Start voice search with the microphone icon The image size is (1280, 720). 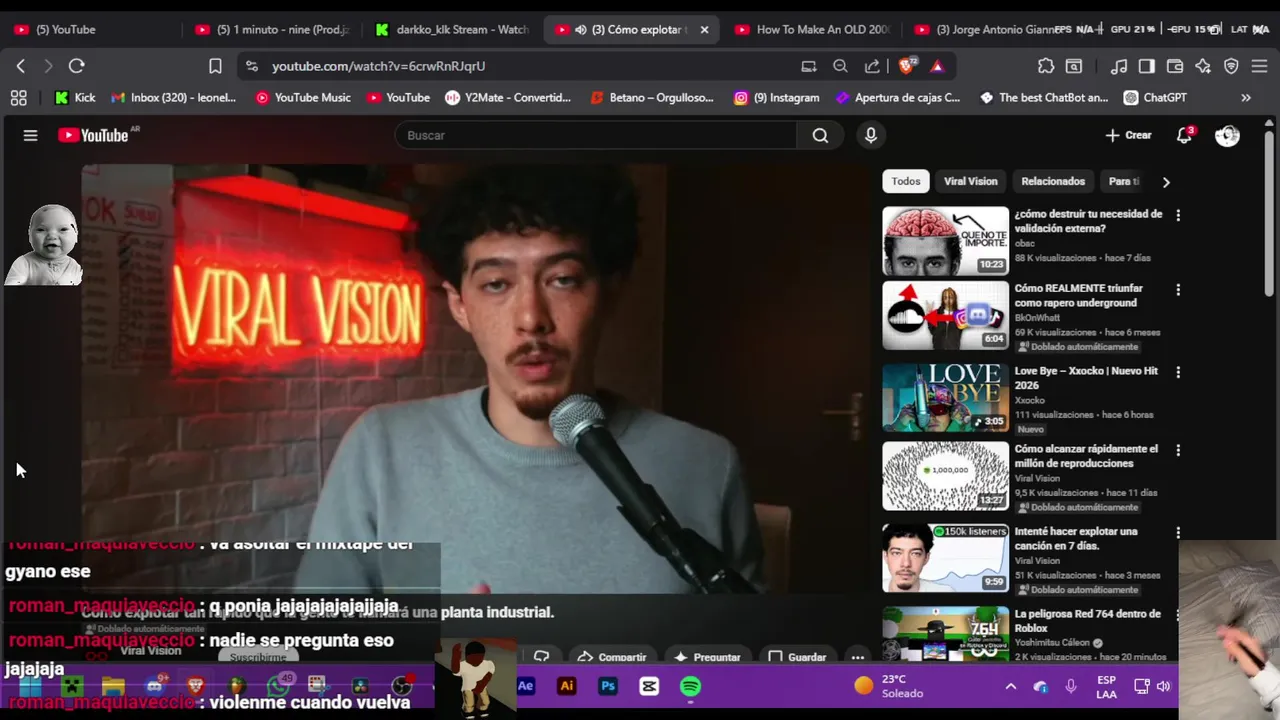click(x=870, y=135)
